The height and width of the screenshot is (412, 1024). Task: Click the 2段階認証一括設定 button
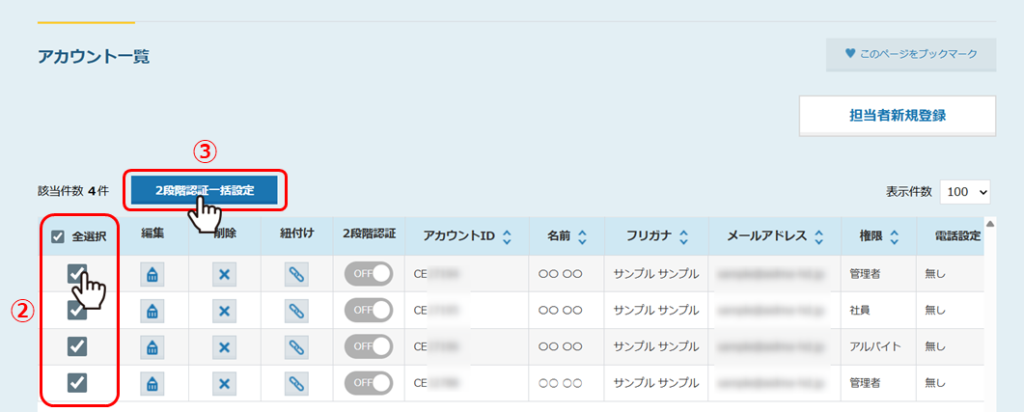[203, 189]
